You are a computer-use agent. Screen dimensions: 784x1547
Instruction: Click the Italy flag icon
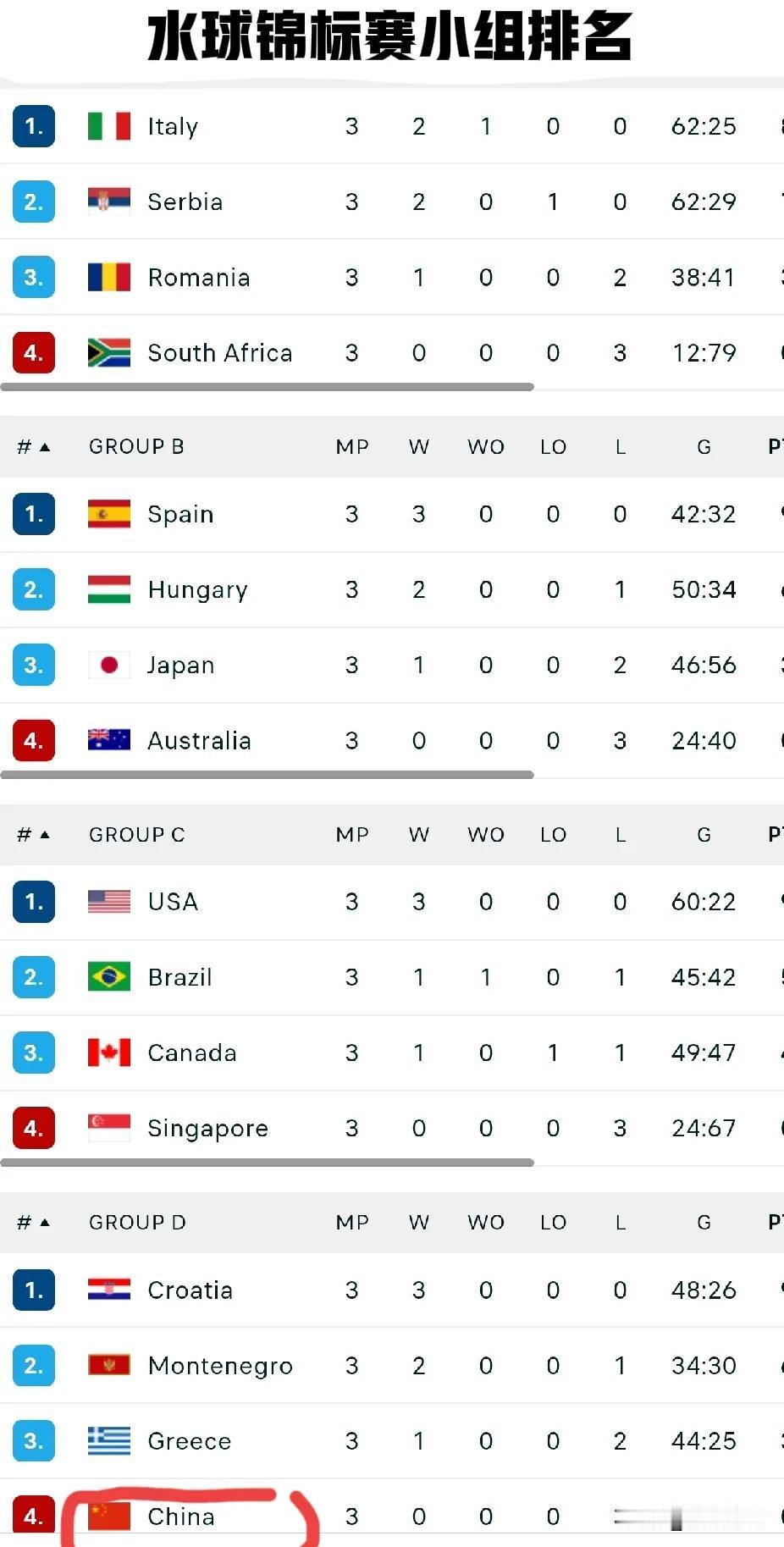[109, 126]
